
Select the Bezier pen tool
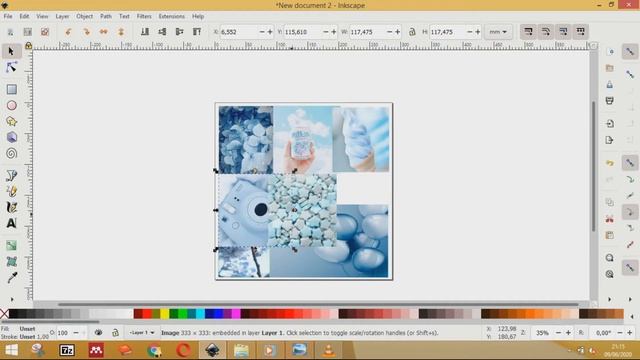(11, 175)
